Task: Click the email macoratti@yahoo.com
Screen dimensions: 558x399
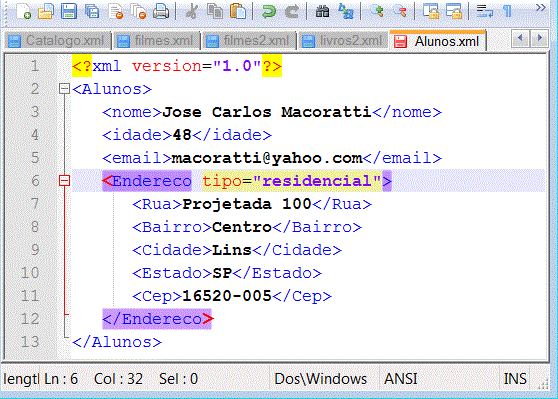Action: [x=267, y=158]
